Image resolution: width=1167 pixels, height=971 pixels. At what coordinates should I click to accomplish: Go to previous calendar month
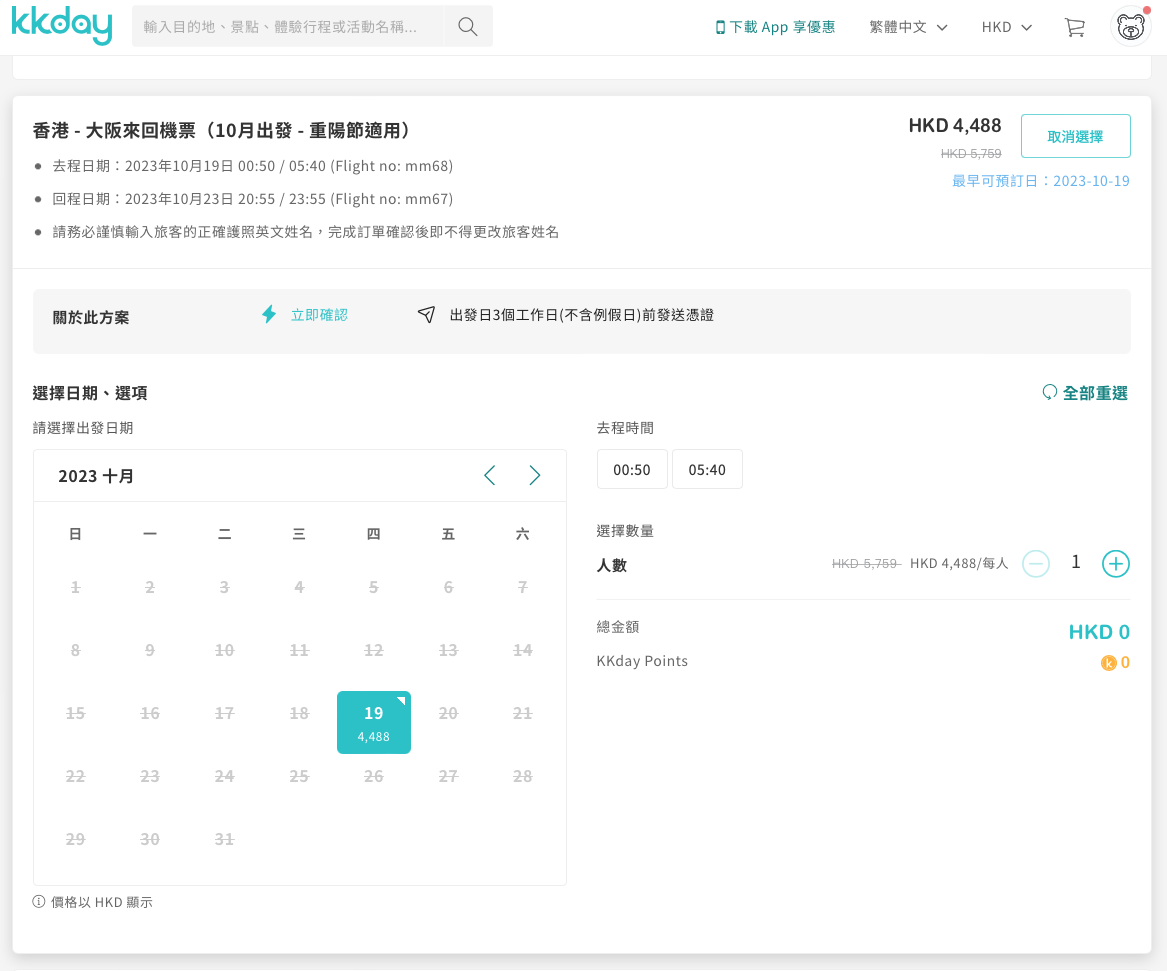tap(489, 476)
